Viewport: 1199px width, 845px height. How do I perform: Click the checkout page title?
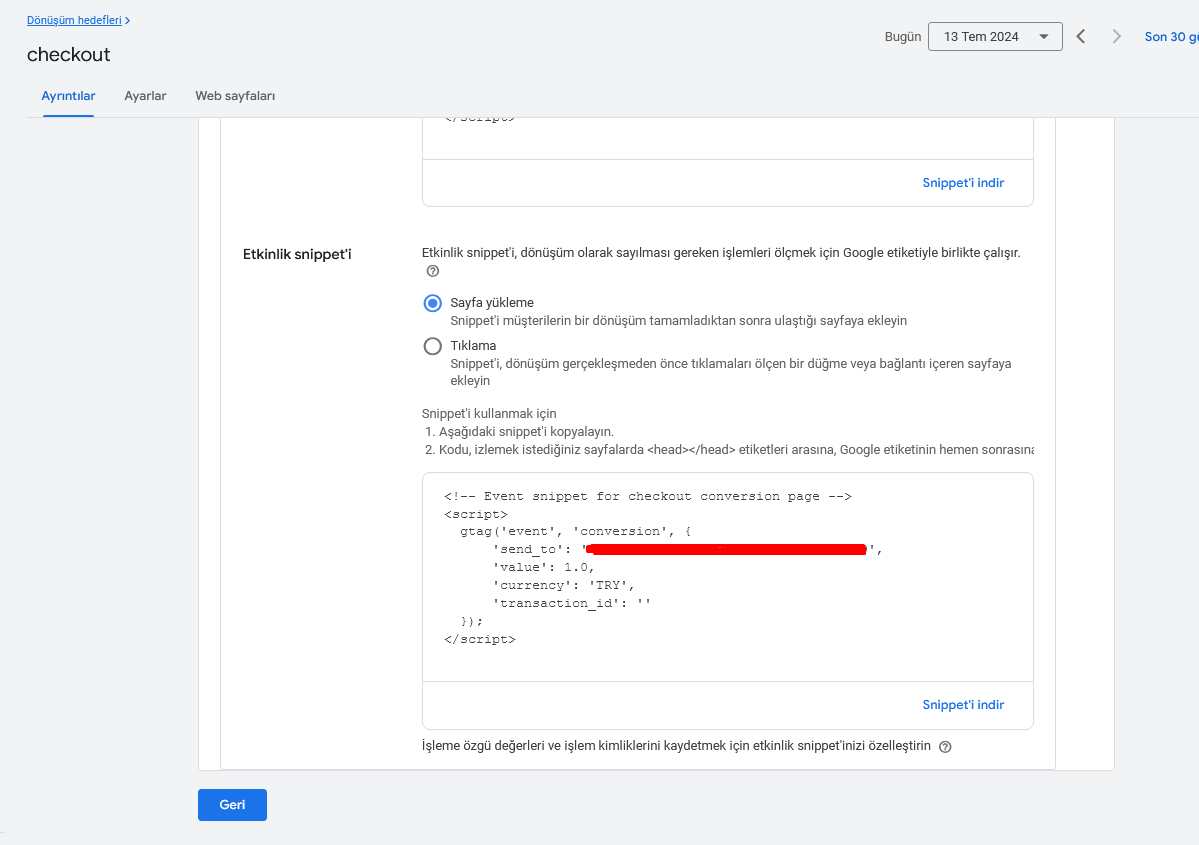click(x=69, y=54)
